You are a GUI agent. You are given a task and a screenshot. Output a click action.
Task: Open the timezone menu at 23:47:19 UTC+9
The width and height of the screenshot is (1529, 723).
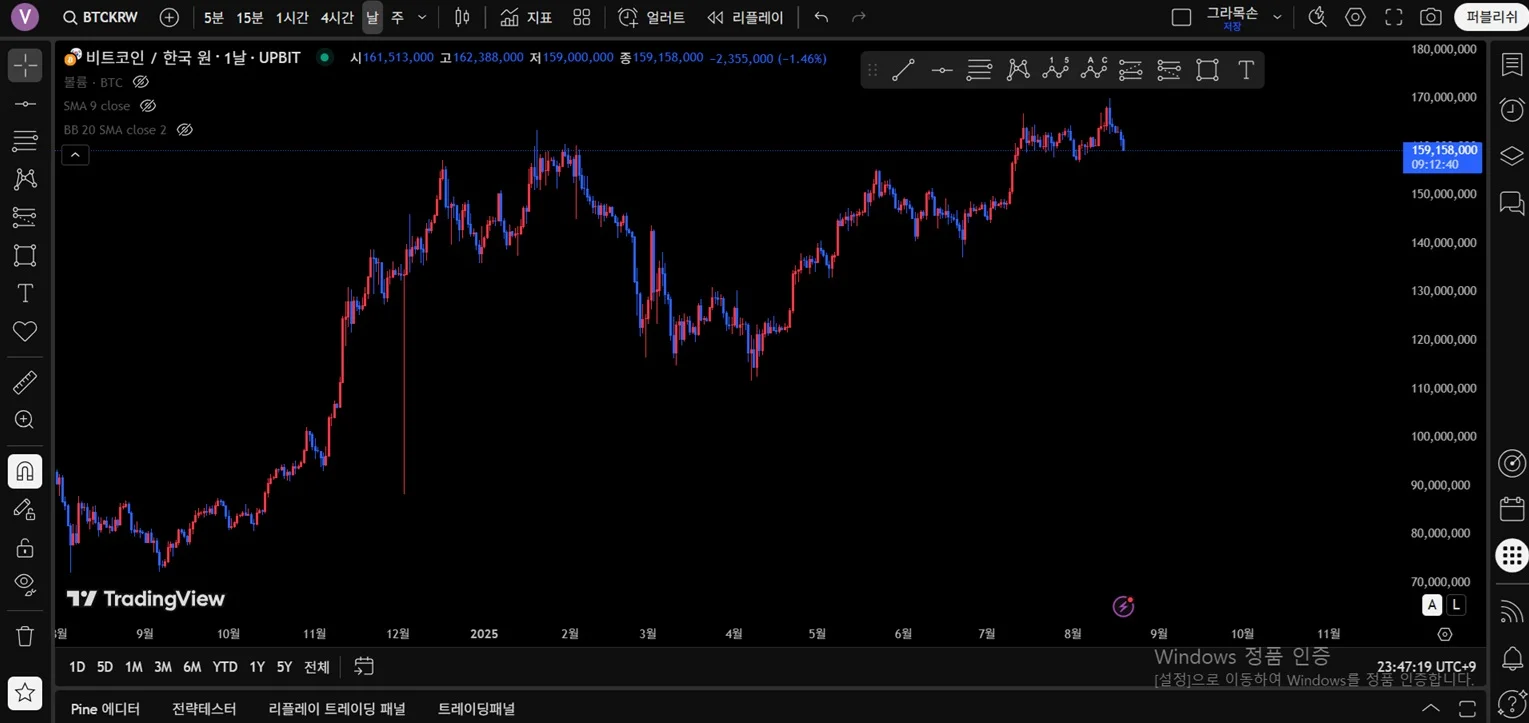coord(1426,667)
